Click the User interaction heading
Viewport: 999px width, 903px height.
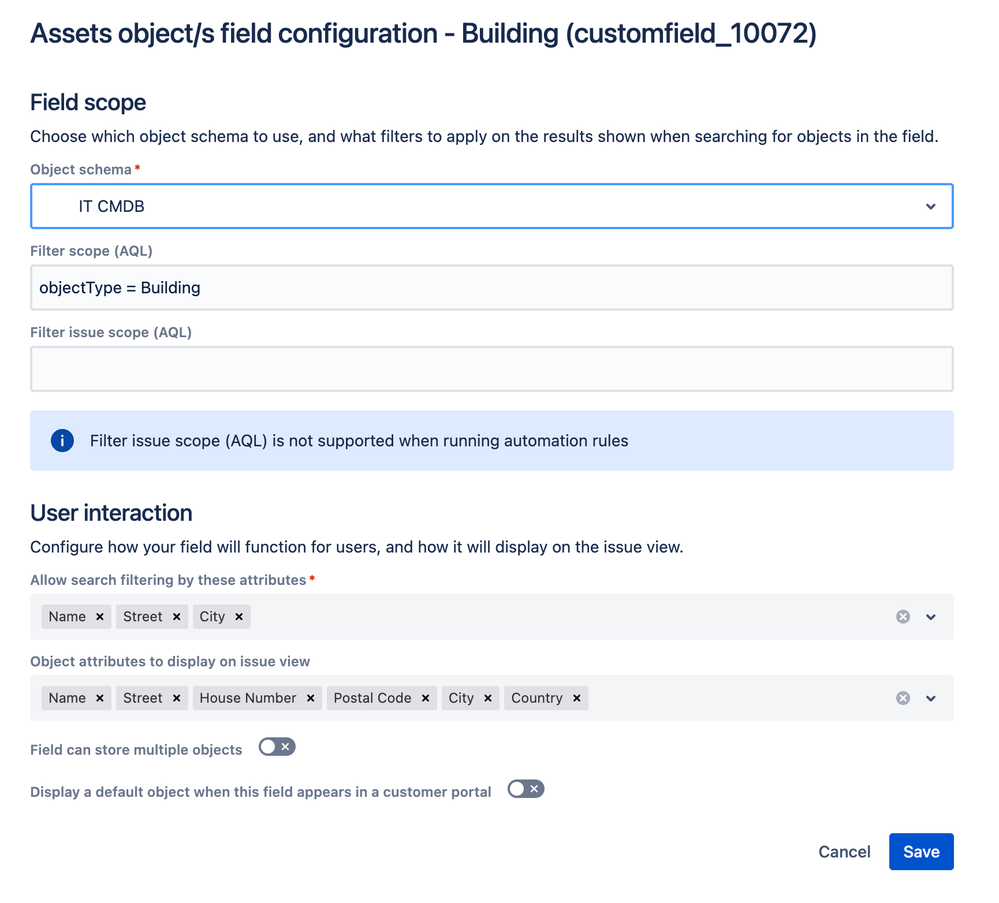tap(111, 513)
